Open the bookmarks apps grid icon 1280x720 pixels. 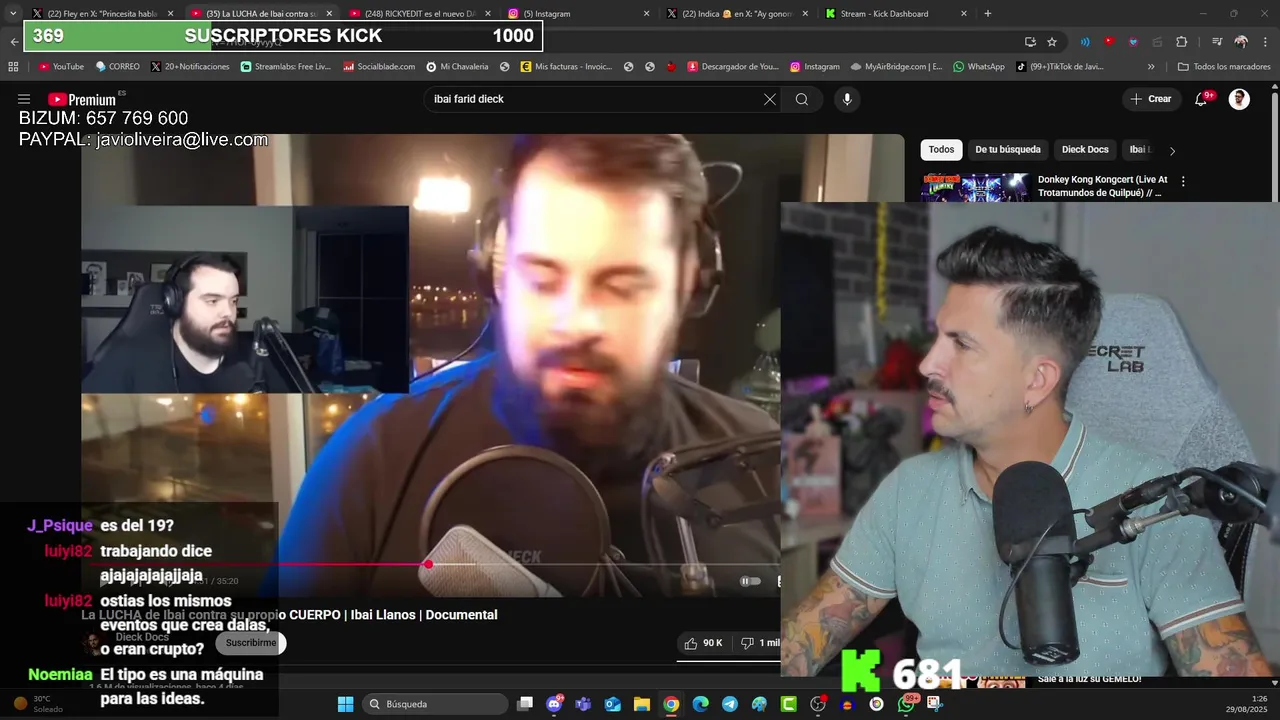tap(13, 67)
